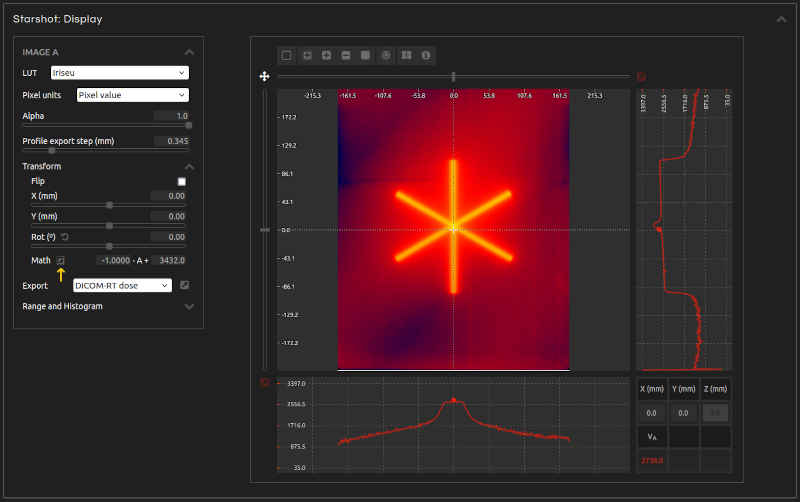
Task: Click the red marker on vertical profile plot
Action: 659,230
